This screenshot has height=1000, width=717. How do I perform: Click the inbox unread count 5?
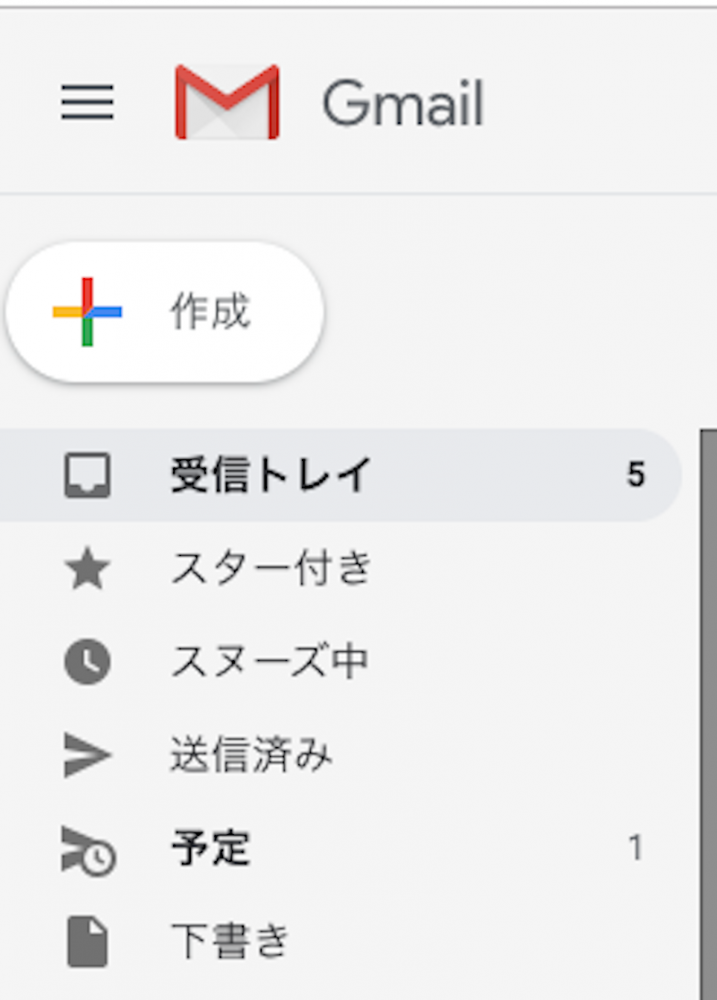(635, 475)
